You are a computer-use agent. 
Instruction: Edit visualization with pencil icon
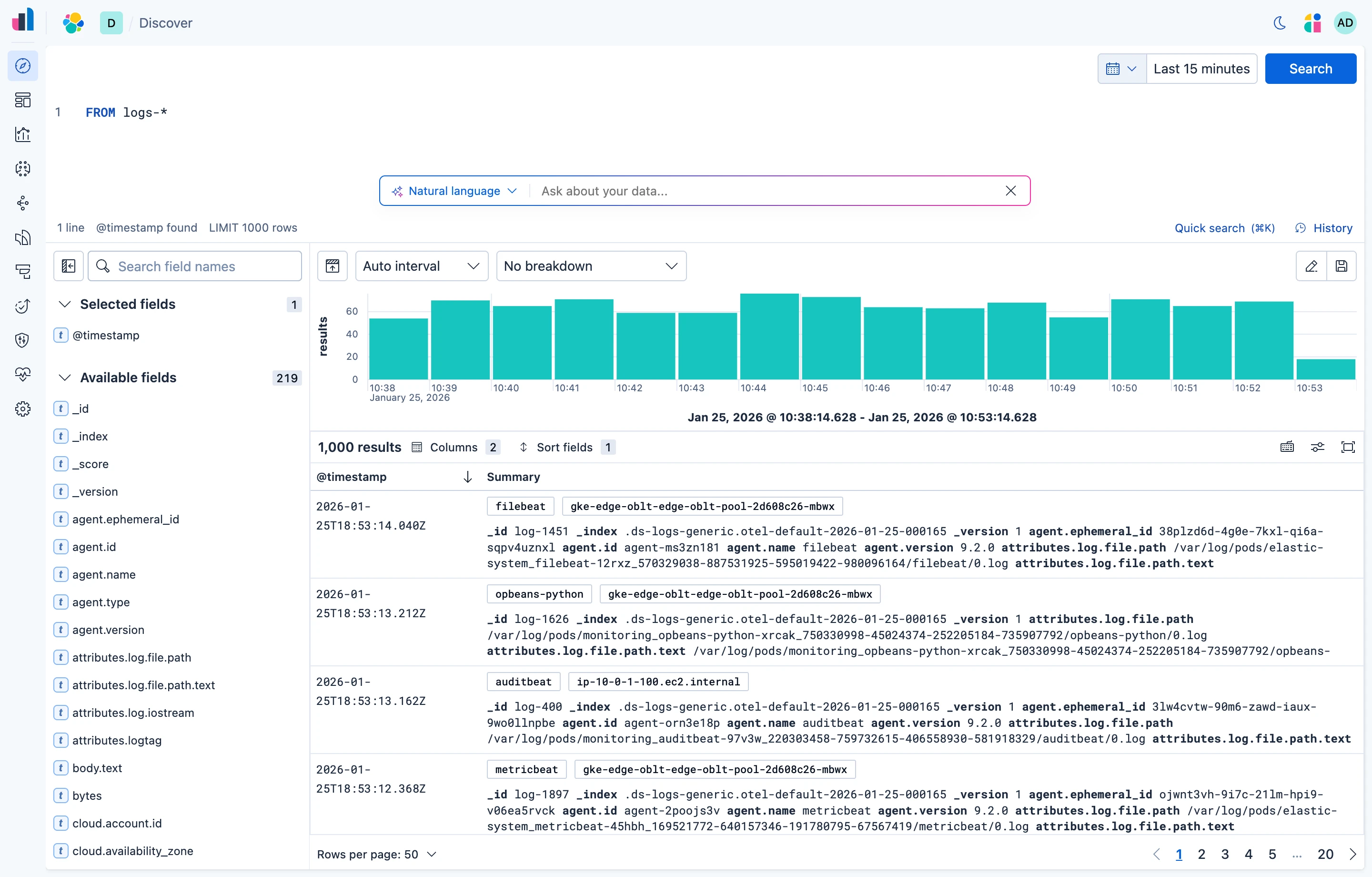[x=1311, y=266]
